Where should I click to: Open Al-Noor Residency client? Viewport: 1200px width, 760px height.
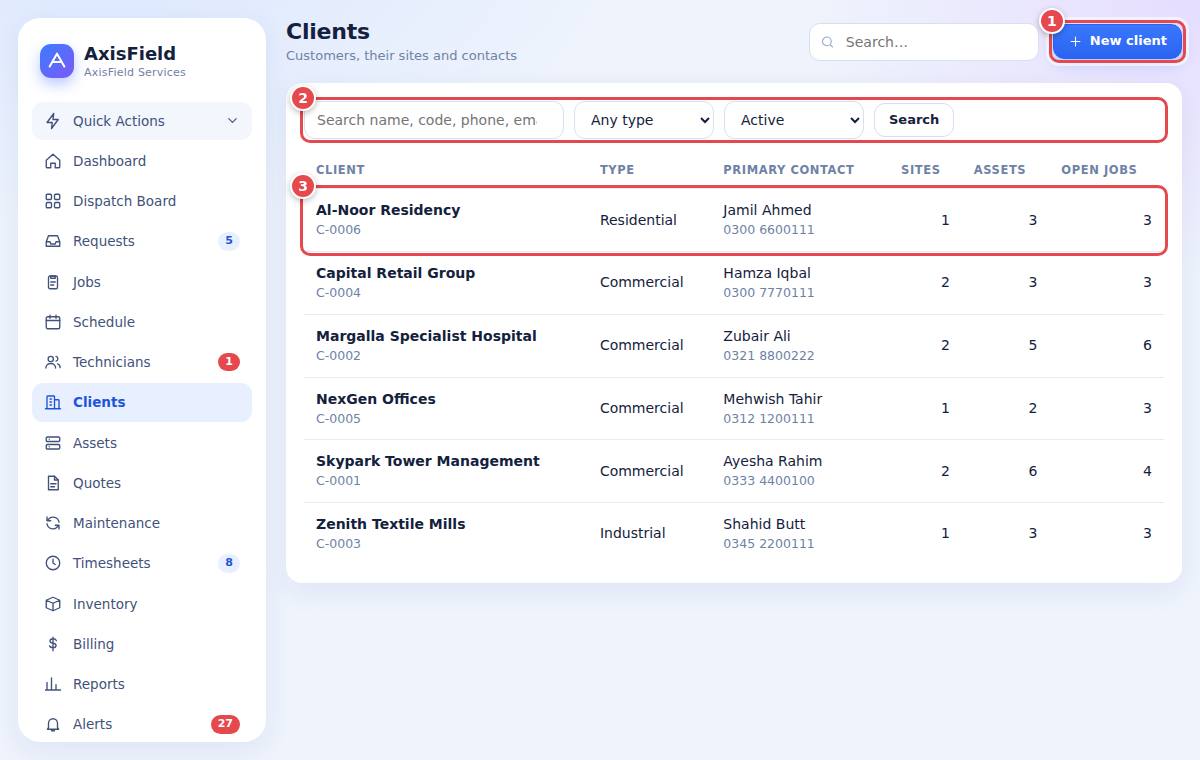pyautogui.click(x=388, y=210)
